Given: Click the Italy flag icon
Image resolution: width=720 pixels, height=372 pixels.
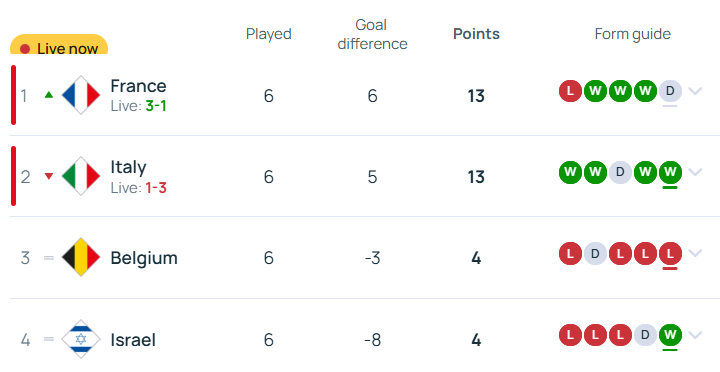Looking at the screenshot, I should click(81, 176).
